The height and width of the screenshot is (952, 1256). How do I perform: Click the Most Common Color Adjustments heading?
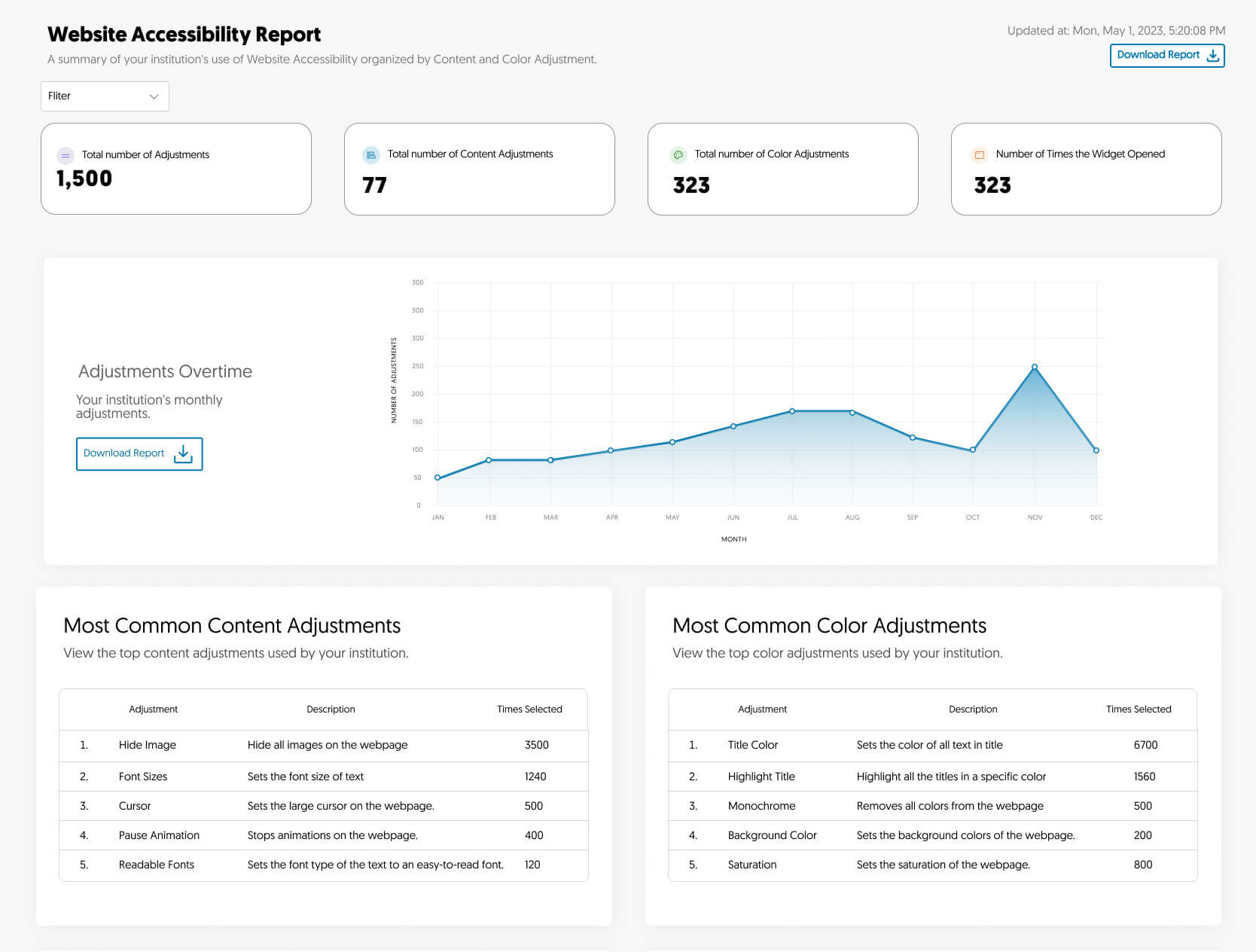click(x=829, y=626)
